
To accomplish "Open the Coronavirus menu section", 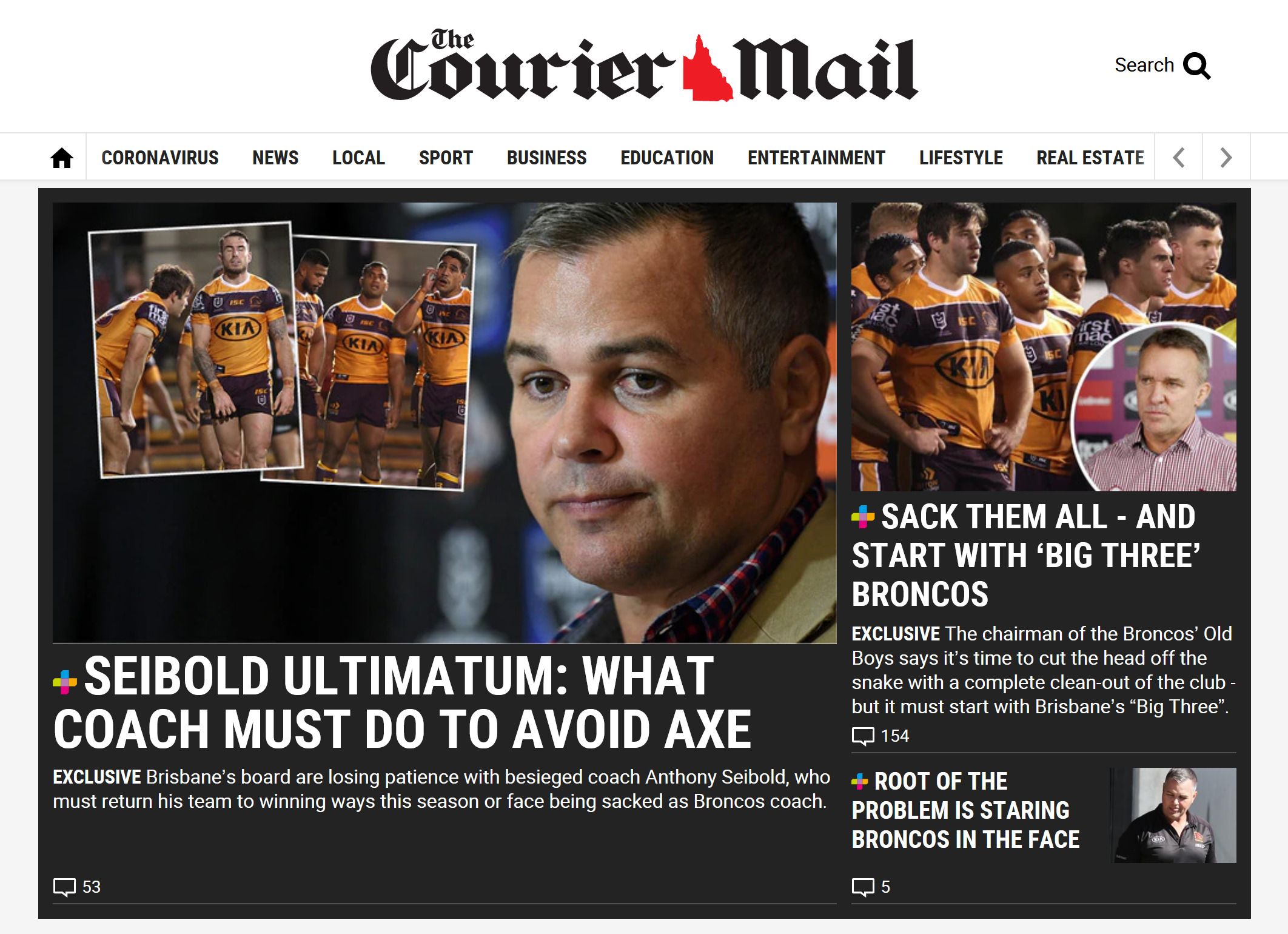I will pyautogui.click(x=160, y=158).
